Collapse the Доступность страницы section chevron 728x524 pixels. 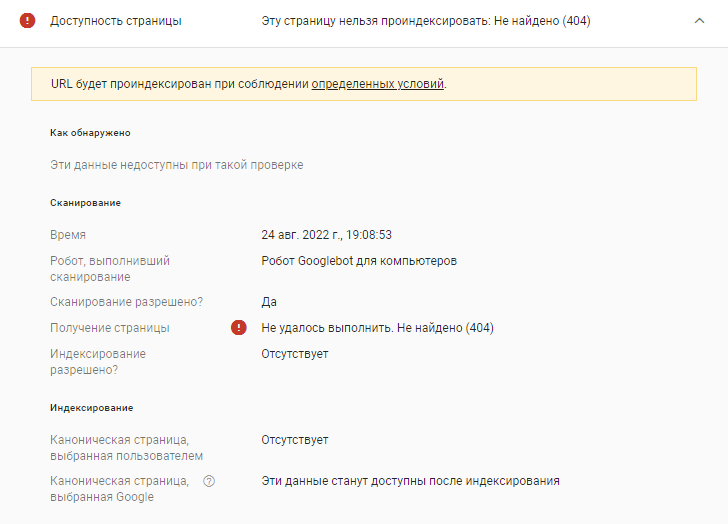pos(699,21)
